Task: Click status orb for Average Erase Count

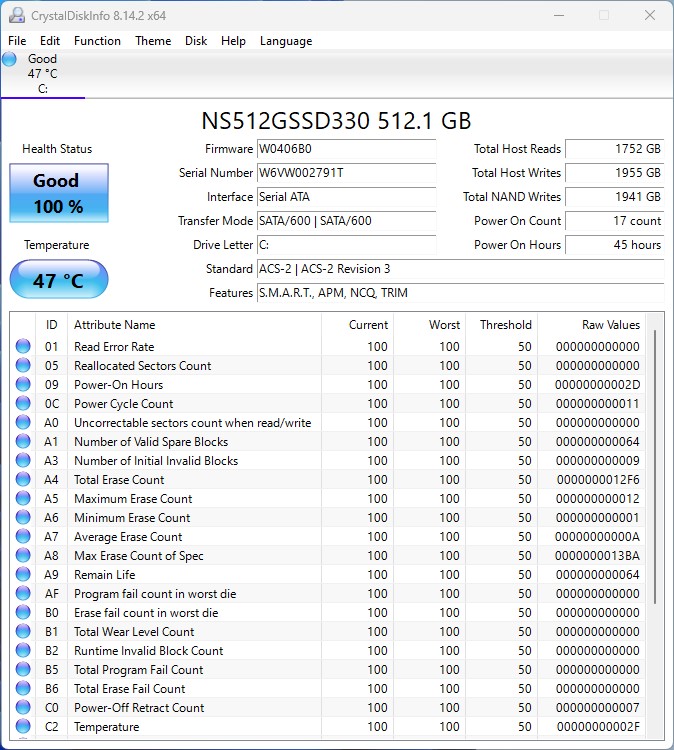Action: [x=23, y=536]
